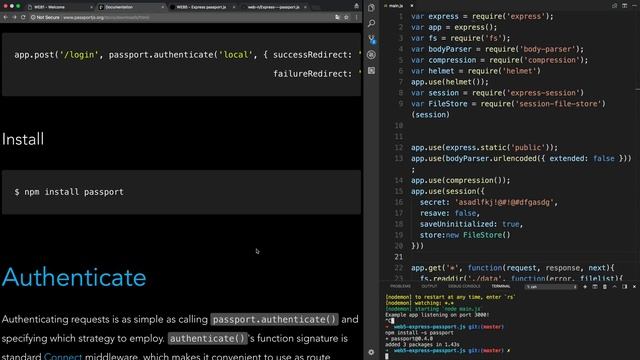Click 'added 3 packages' terminal line
The width and height of the screenshot is (640, 360).
pos(422,344)
